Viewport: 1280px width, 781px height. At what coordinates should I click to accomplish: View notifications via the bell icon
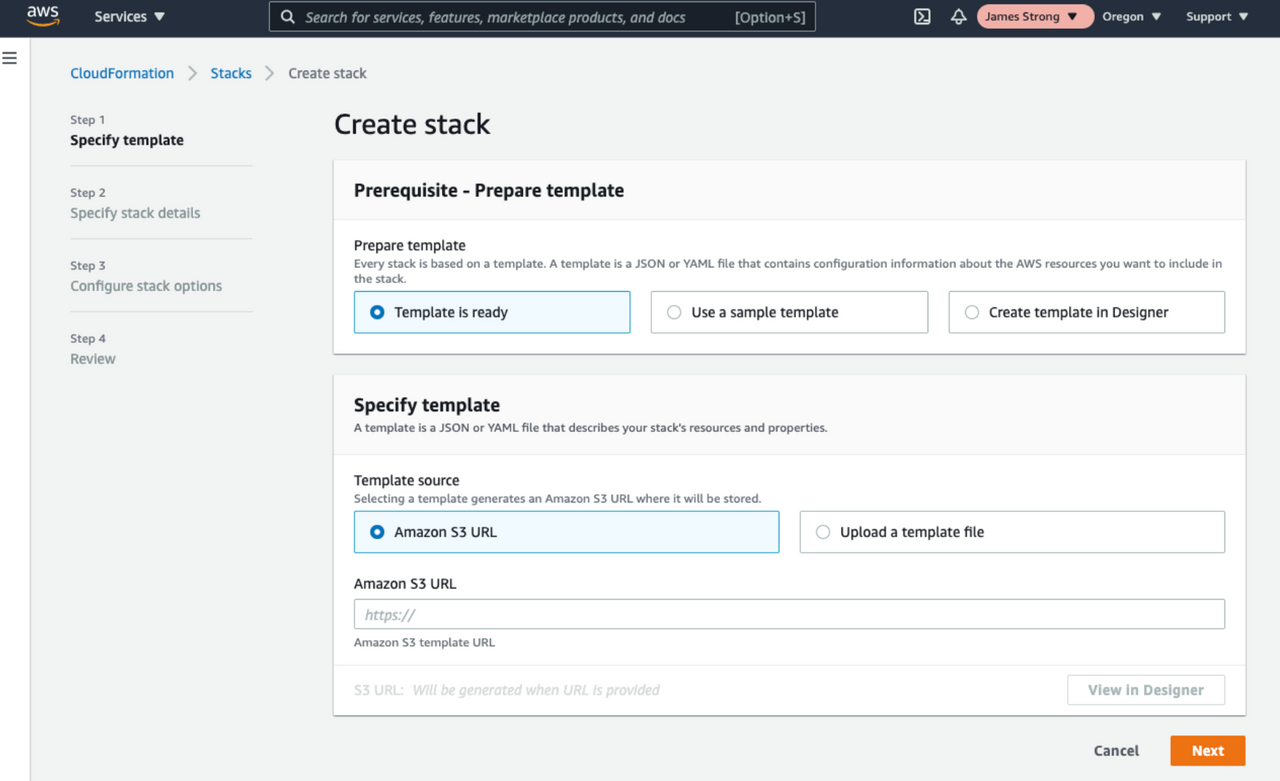coord(958,16)
